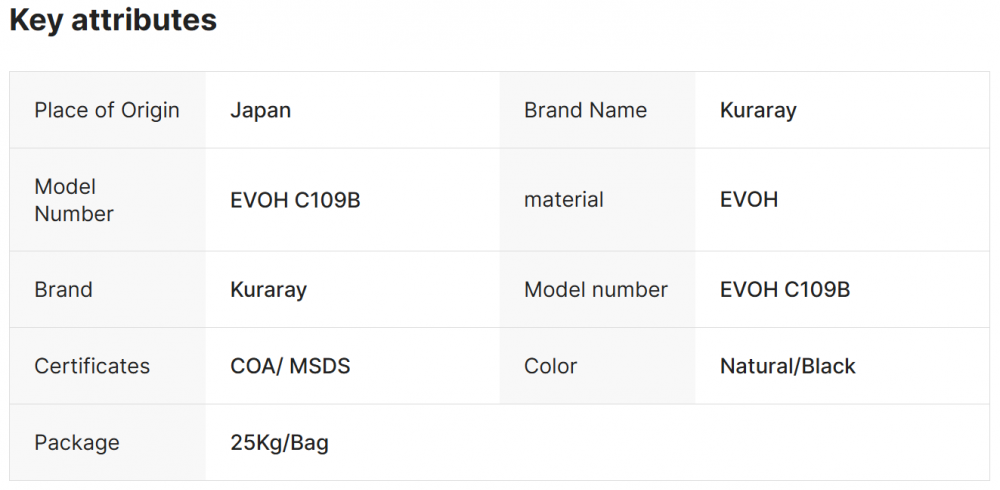This screenshot has width=1000, height=490.
Task: Select the Natural/Black color value
Action: point(788,366)
